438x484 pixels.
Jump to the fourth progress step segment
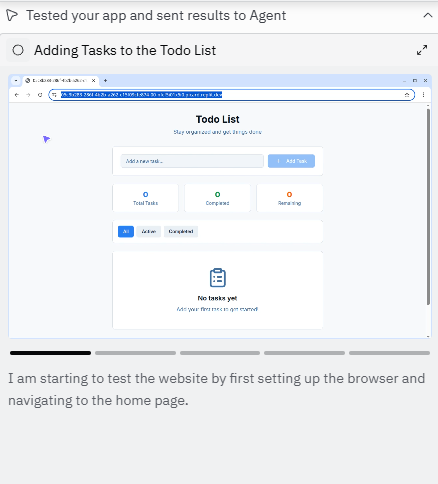(x=304, y=353)
